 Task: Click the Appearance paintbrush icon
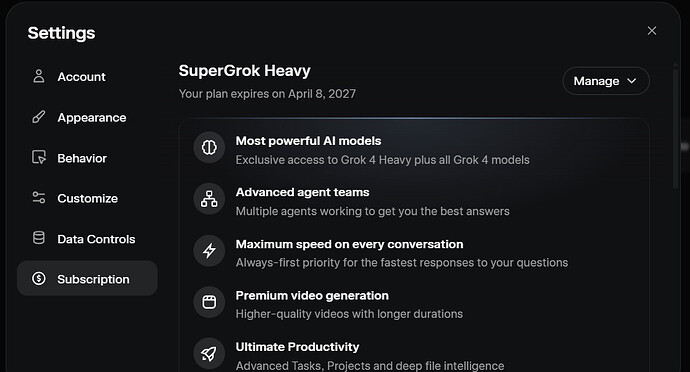coord(39,117)
